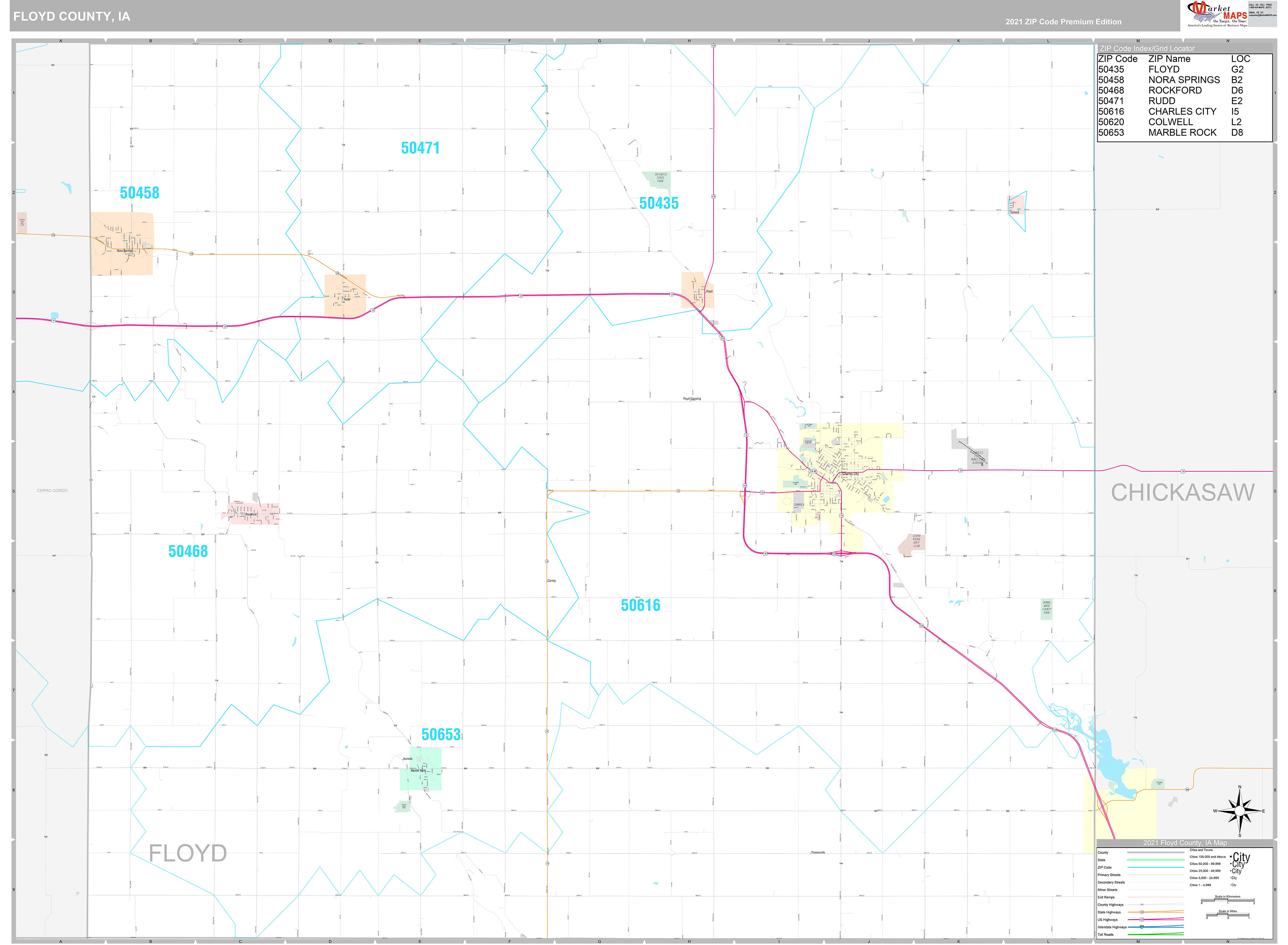
Task: Click the Cities 100,000 and Above dot symbol
Action: tap(1231, 857)
